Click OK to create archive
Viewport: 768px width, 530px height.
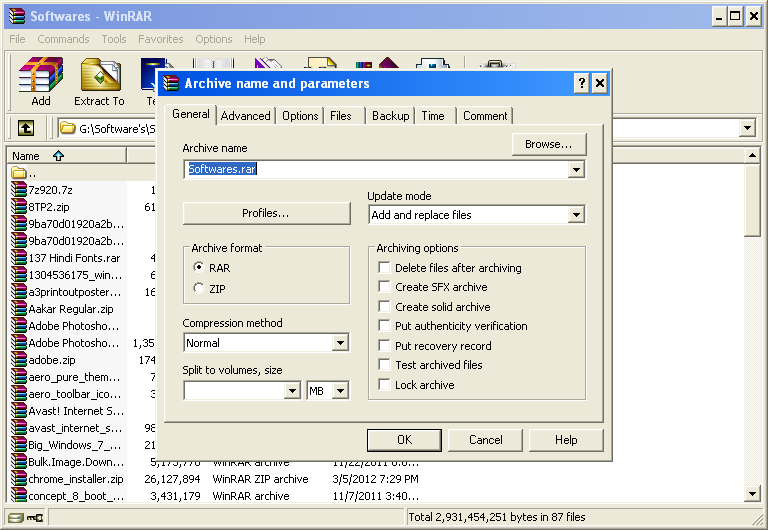coord(404,440)
